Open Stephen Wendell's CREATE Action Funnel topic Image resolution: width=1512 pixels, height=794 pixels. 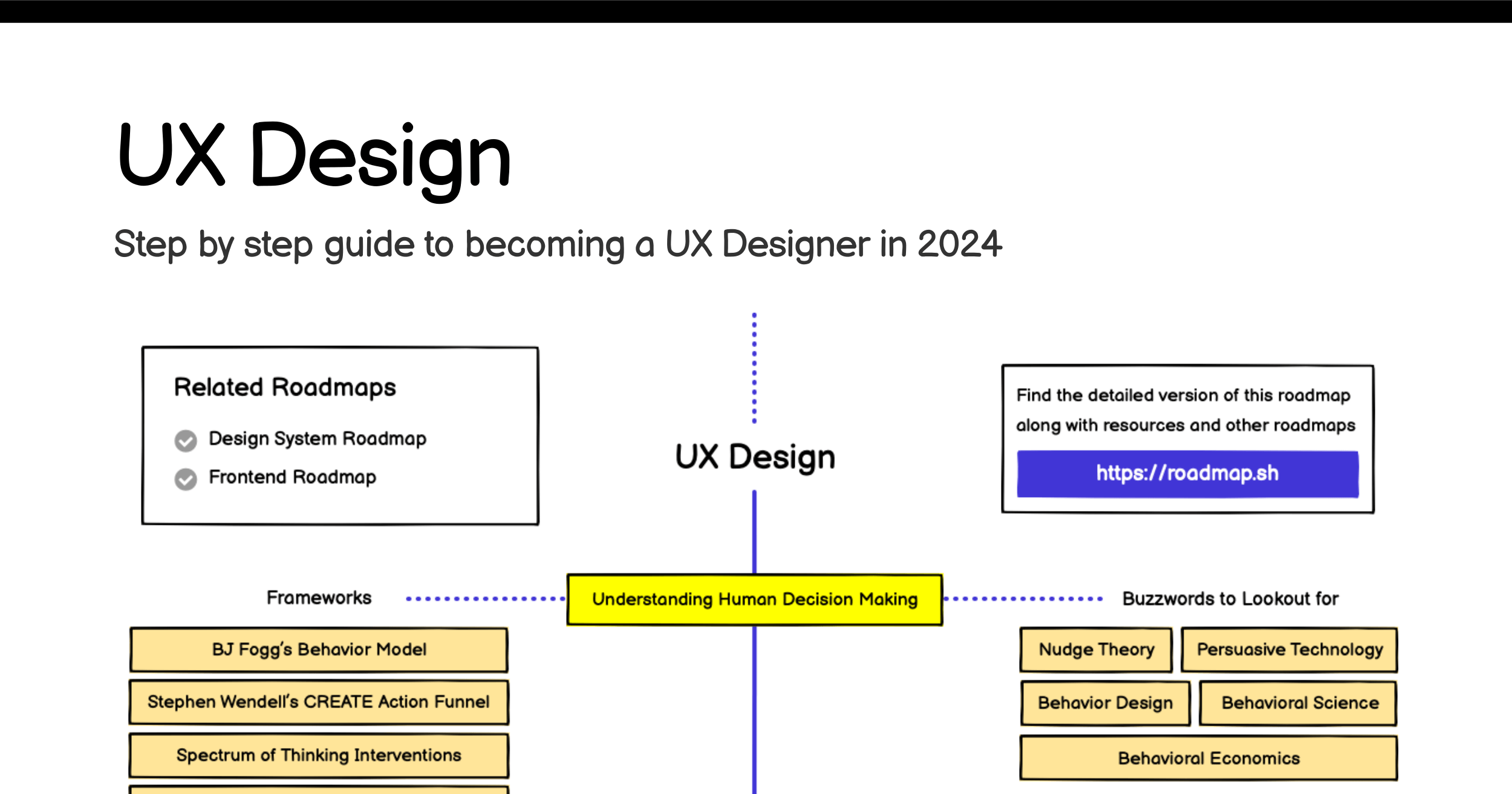[x=319, y=702]
